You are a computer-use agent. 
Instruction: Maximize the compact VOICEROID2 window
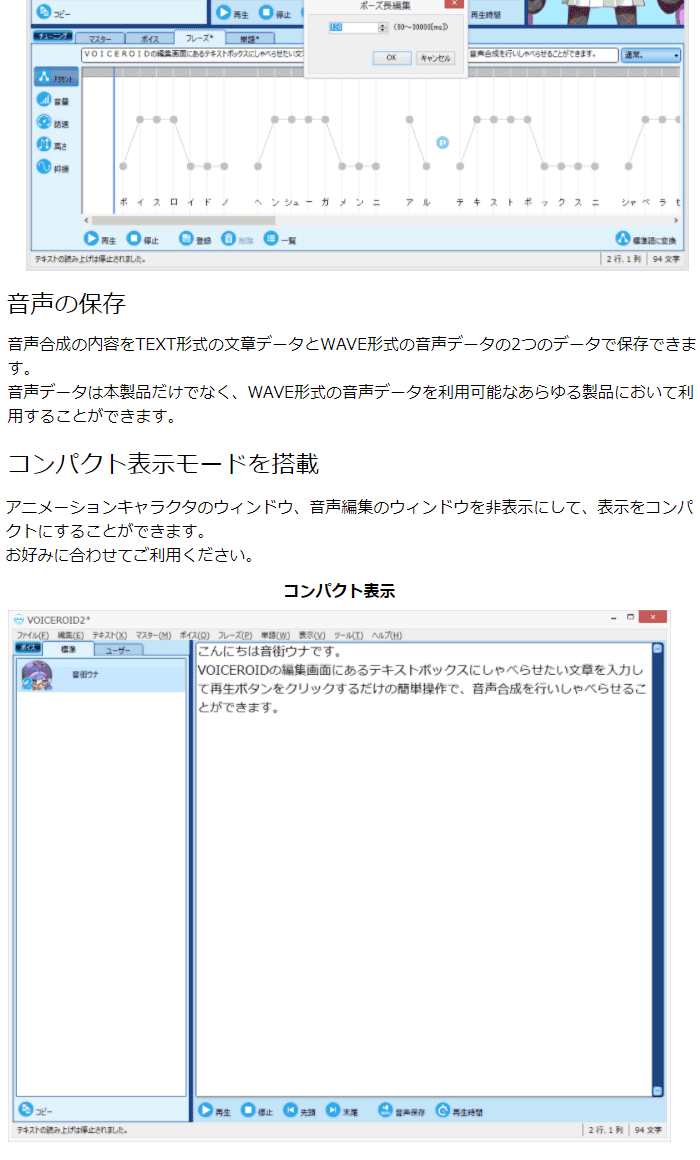click(x=630, y=617)
